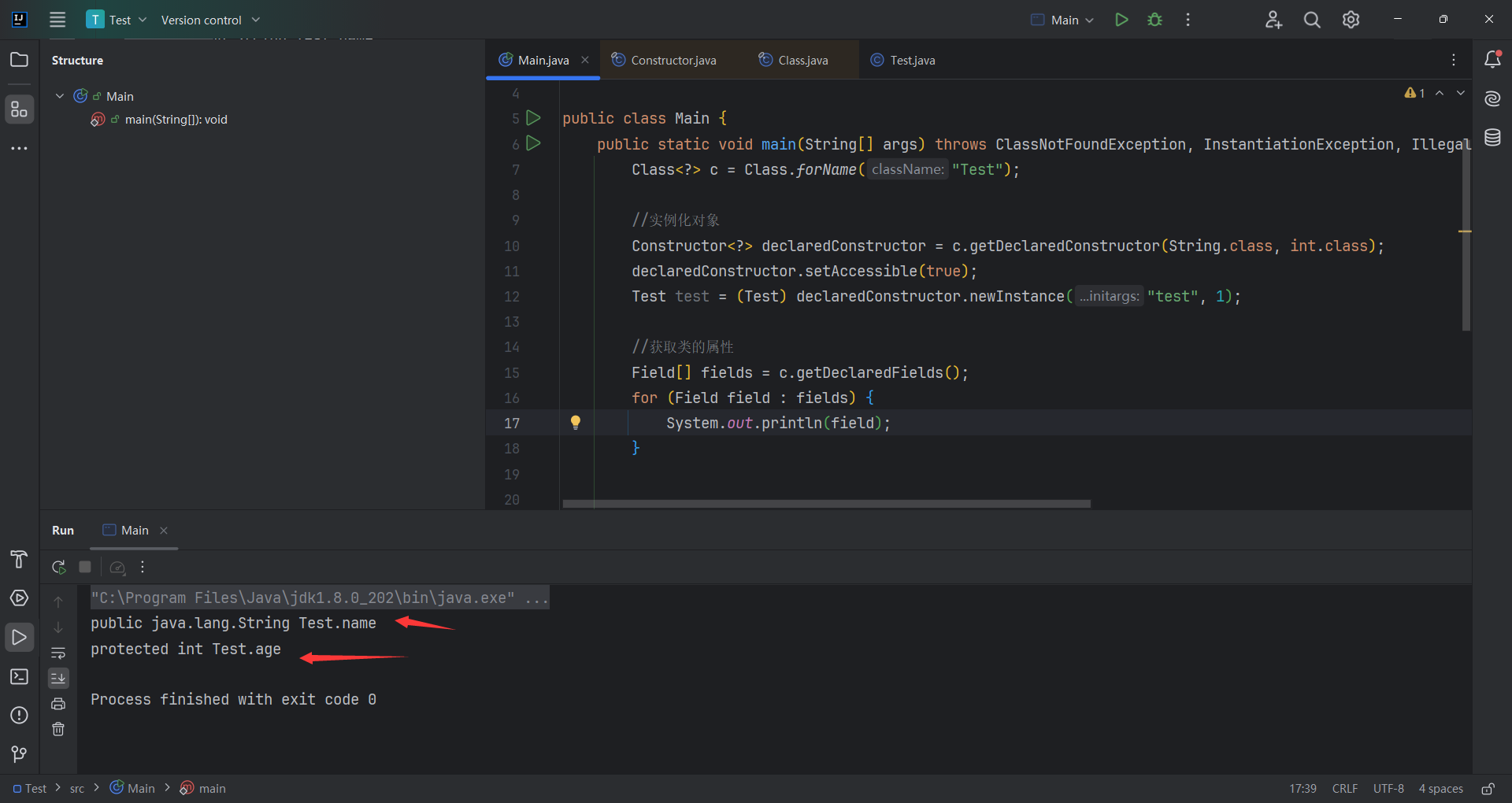The image size is (1512, 803).
Task: Click src in breadcrumb bar
Action: coord(77,788)
